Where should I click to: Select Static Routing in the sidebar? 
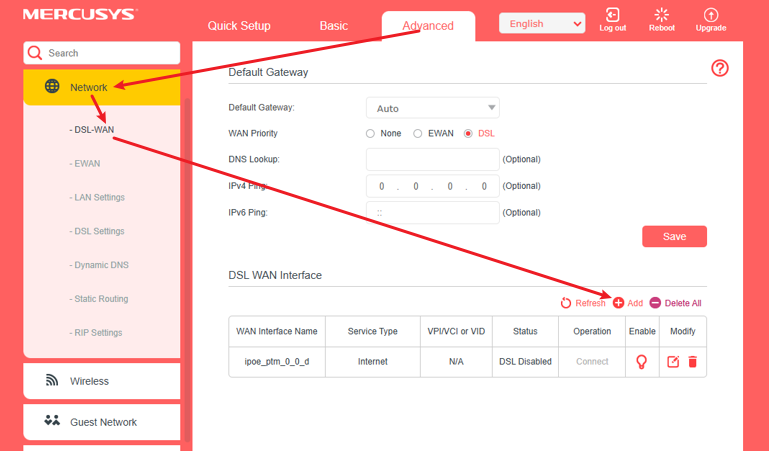(99, 299)
